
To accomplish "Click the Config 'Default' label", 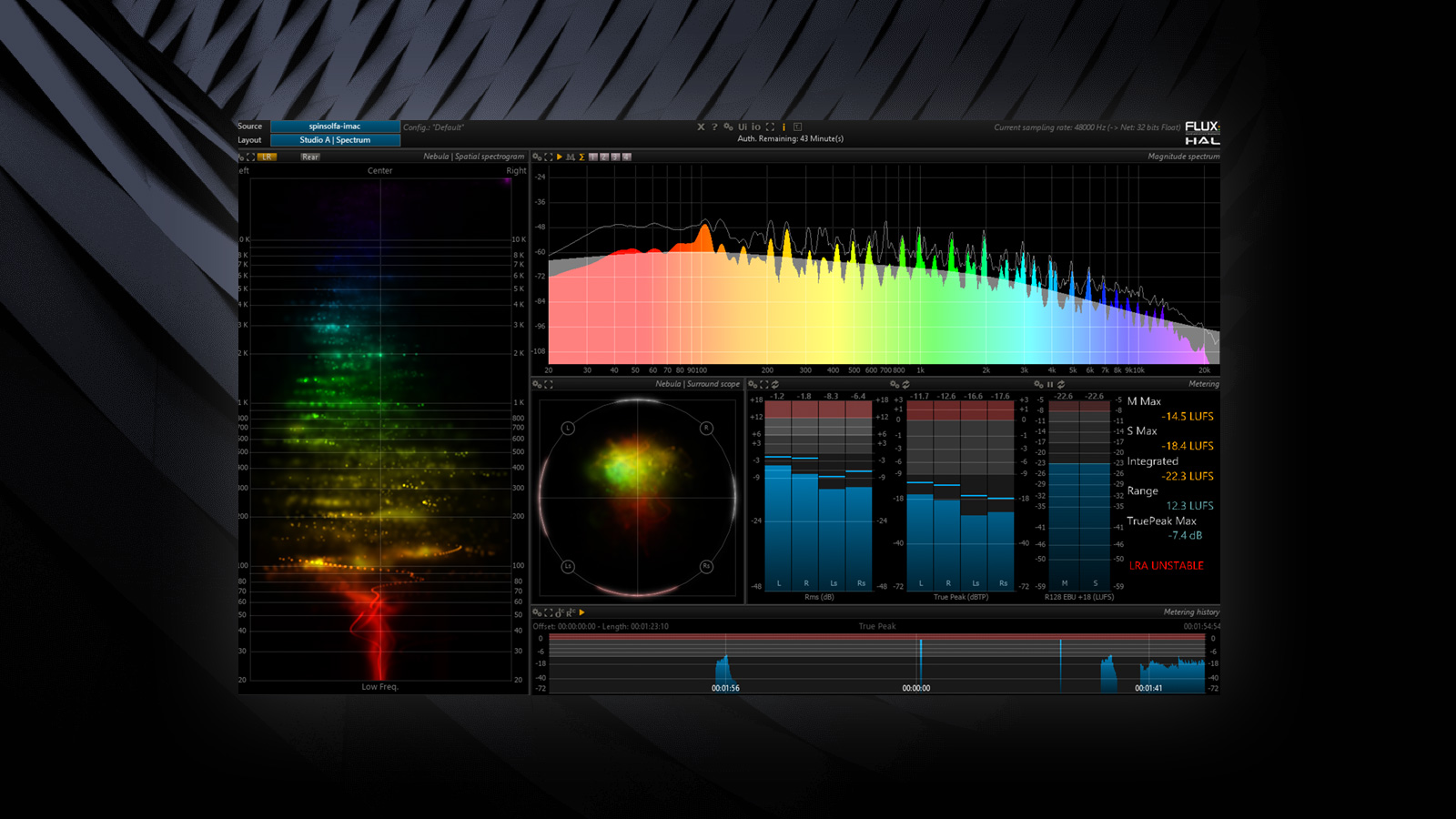I will (434, 127).
